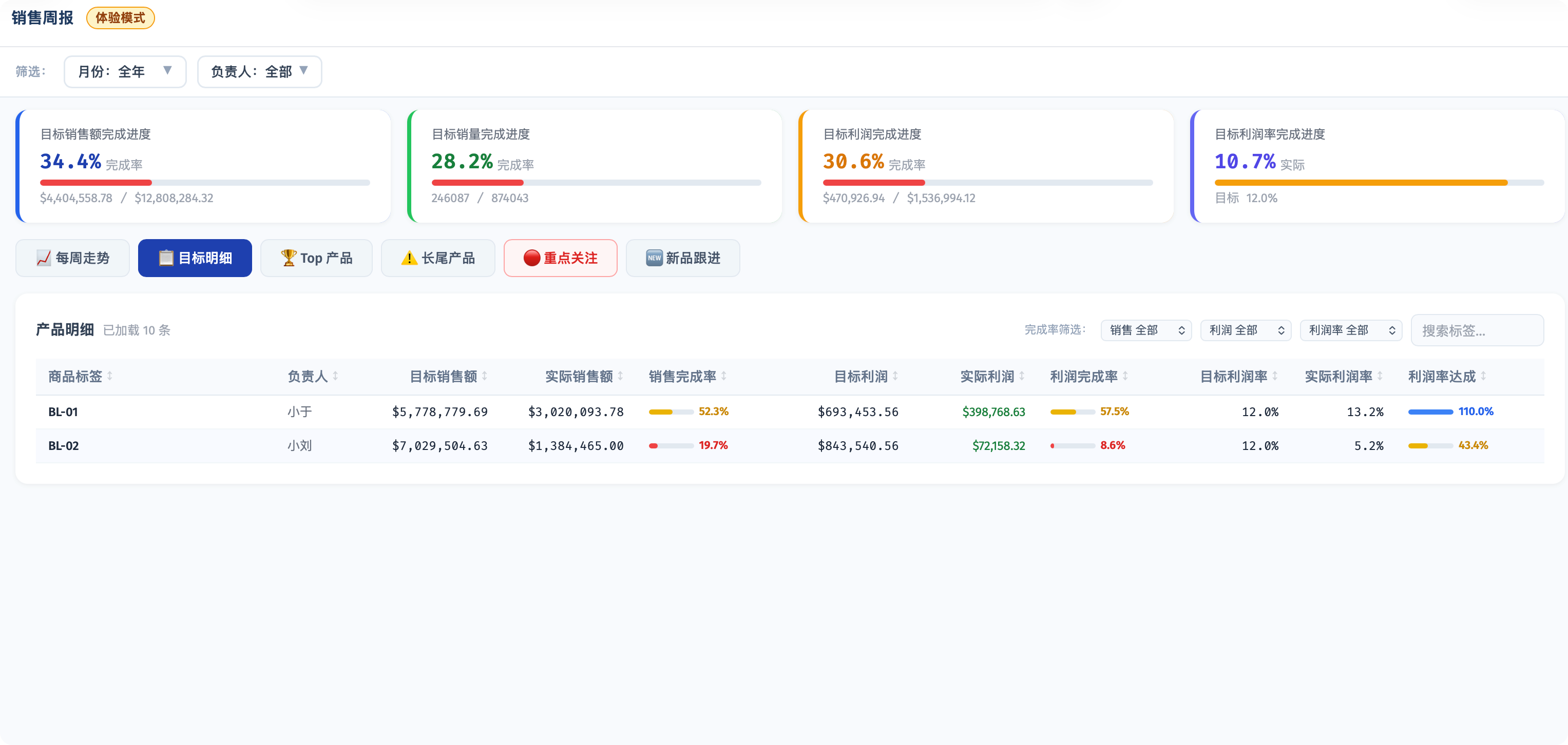Click the warning icon on 长尾产品 tab
The height and width of the screenshot is (745, 1568).
(410, 258)
